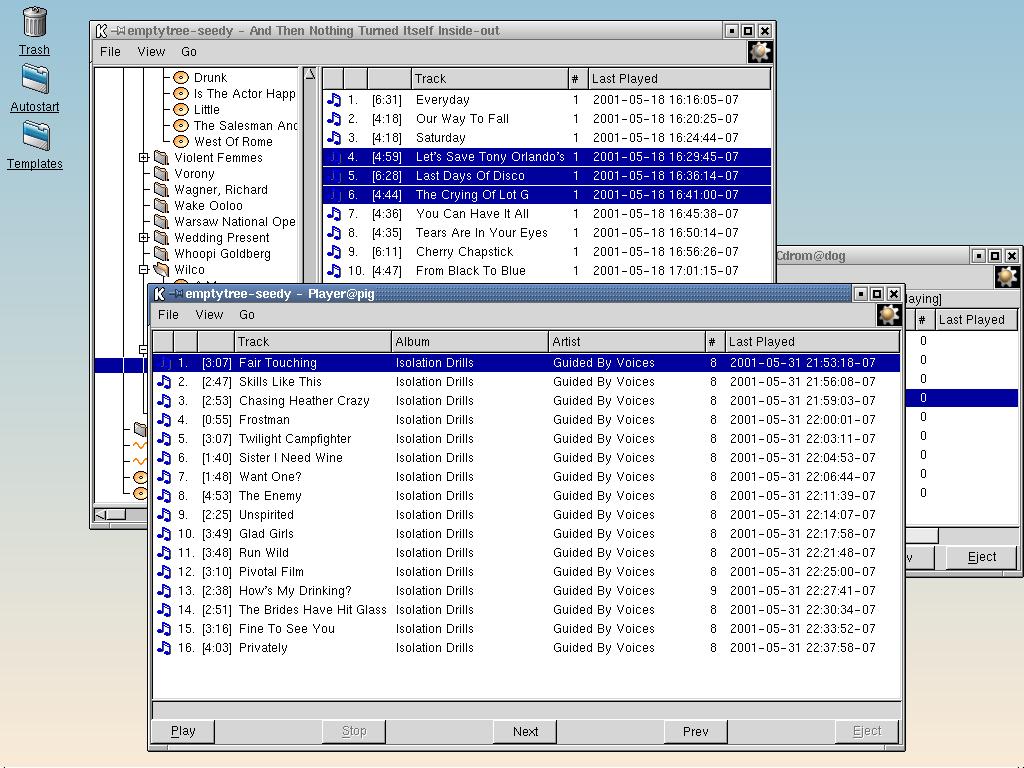This screenshot has height=768, width=1024.
Task: Expand the Violent Femmes tree node
Action: (144, 158)
